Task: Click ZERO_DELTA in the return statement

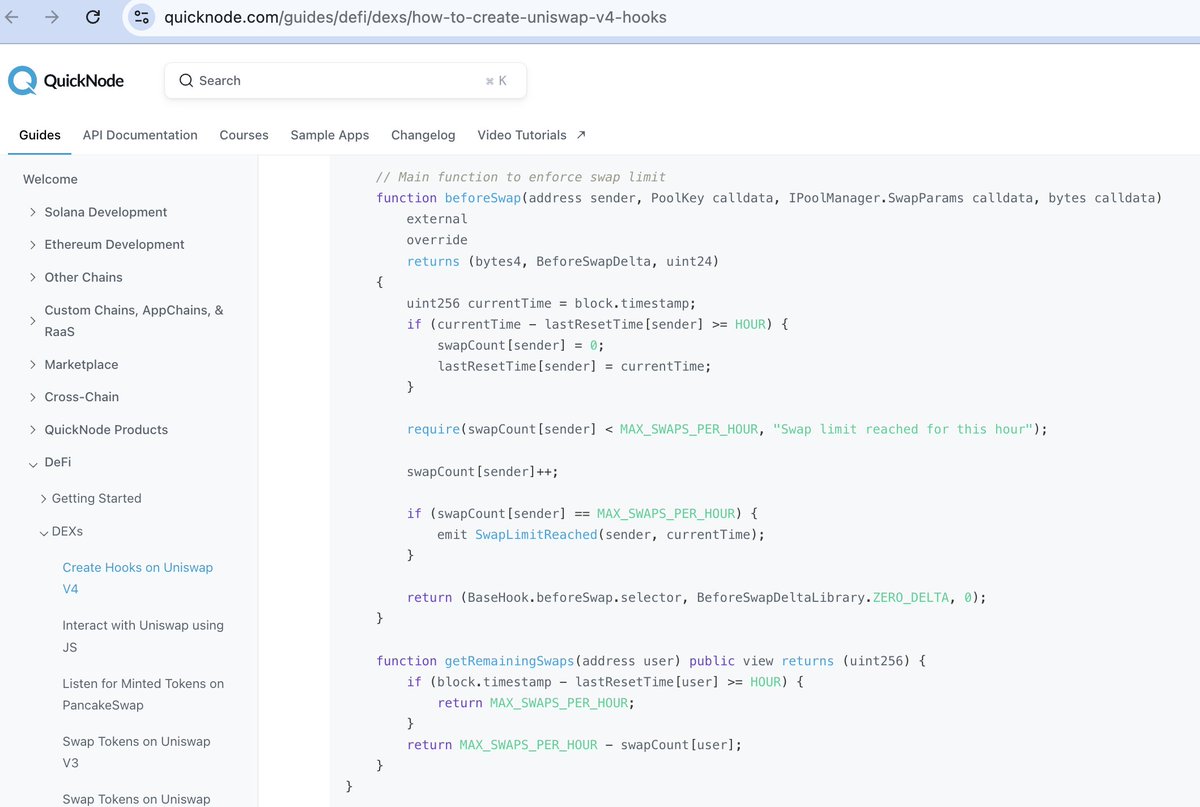Action: tap(910, 597)
